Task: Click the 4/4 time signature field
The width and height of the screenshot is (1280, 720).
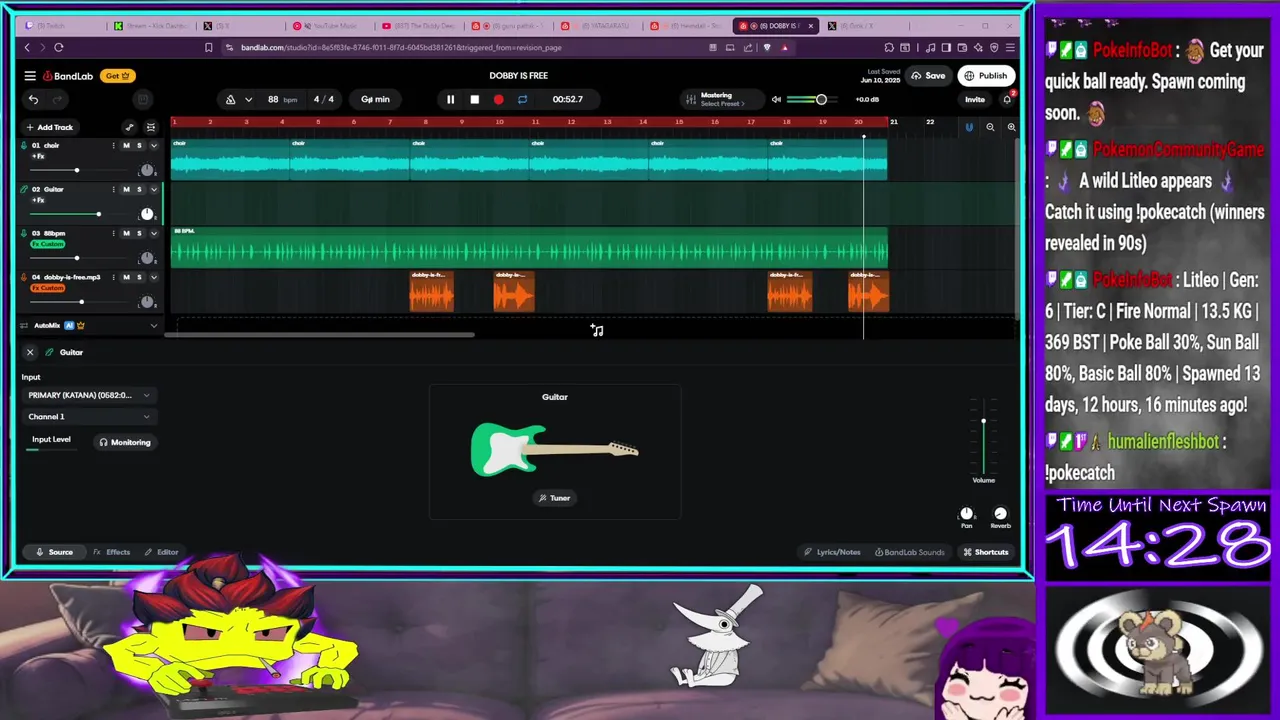Action: click(x=324, y=99)
